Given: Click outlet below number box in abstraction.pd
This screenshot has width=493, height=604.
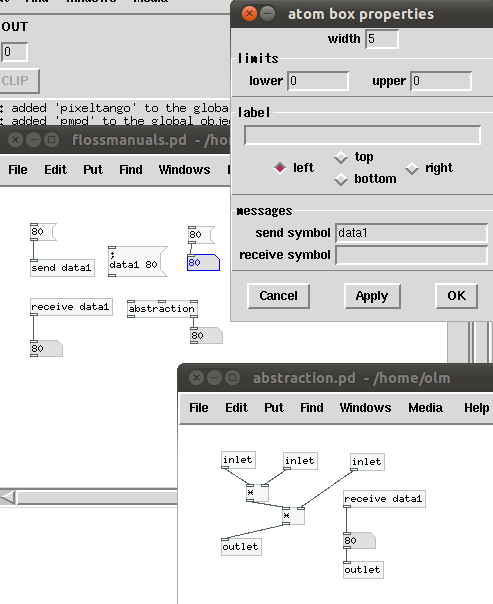Looking at the screenshot, I should pyautogui.click(x=363, y=570).
